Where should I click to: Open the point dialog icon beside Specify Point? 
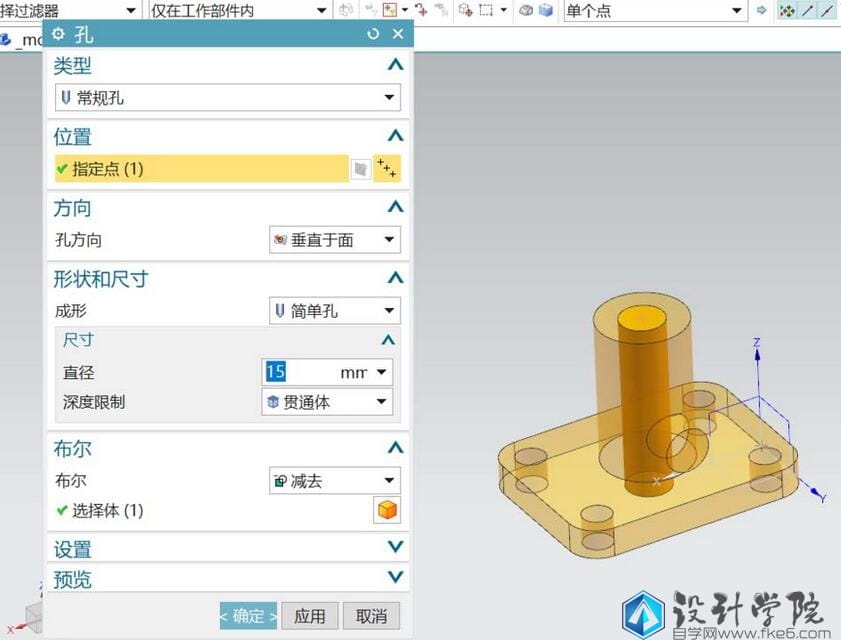point(387,168)
